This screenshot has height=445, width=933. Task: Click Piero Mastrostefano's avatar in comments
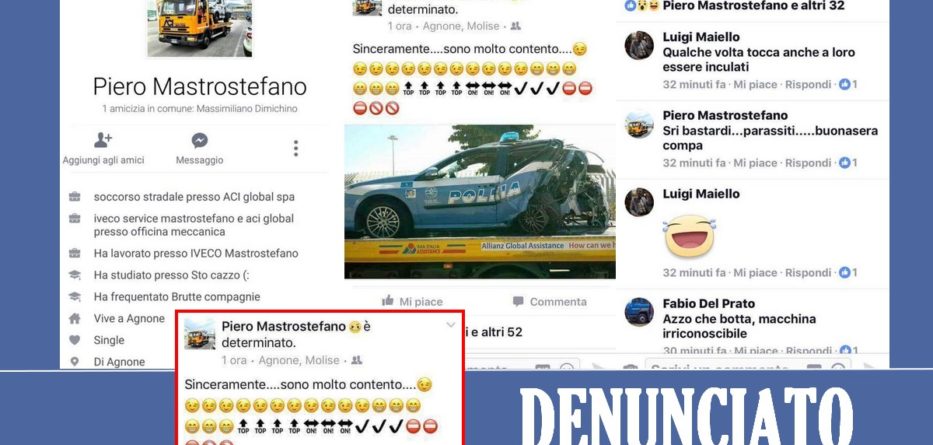click(x=639, y=124)
